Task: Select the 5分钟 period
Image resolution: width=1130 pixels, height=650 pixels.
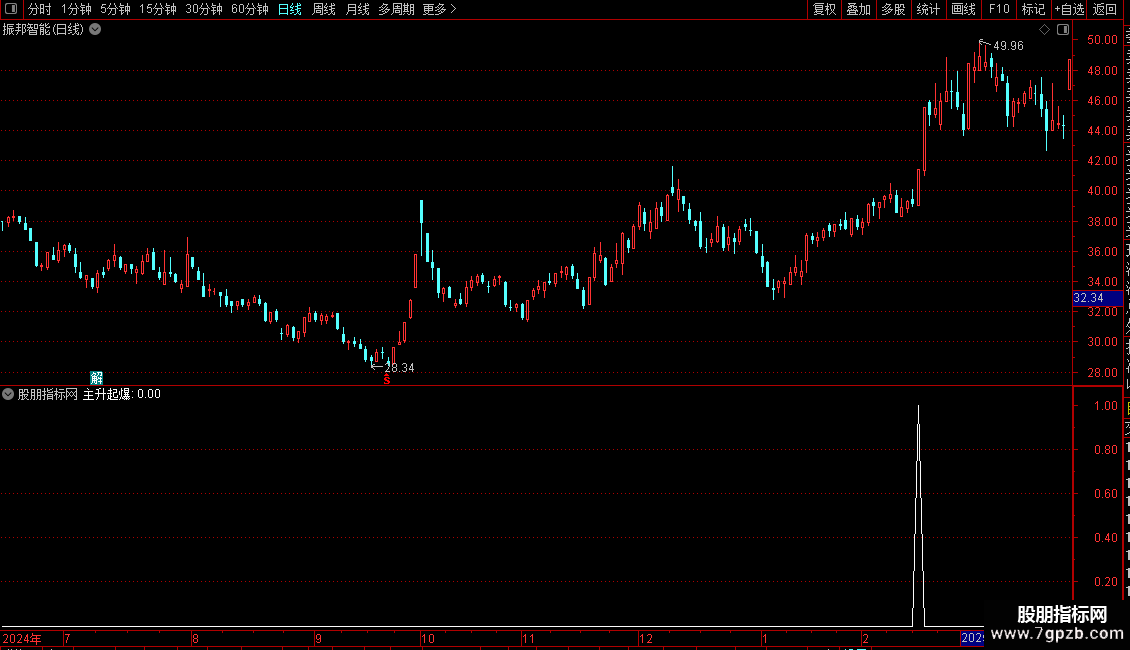Action: [x=115, y=9]
